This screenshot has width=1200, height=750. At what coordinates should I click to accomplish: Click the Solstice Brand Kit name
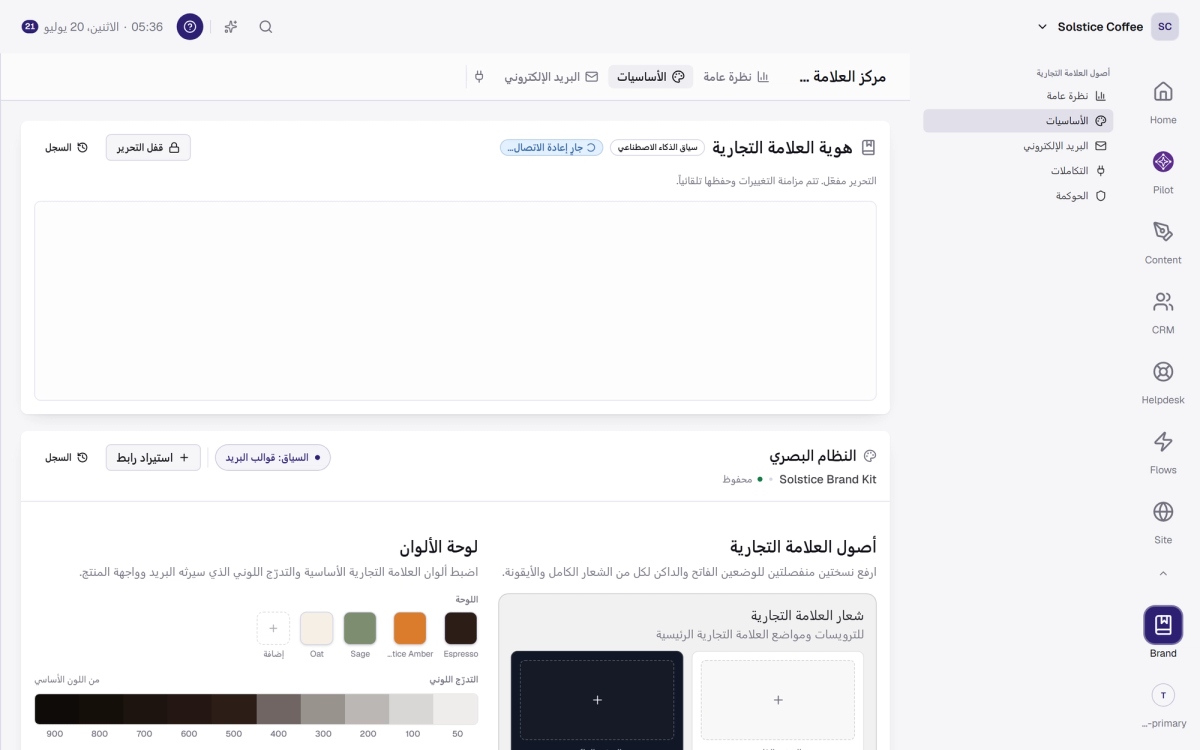coord(828,479)
